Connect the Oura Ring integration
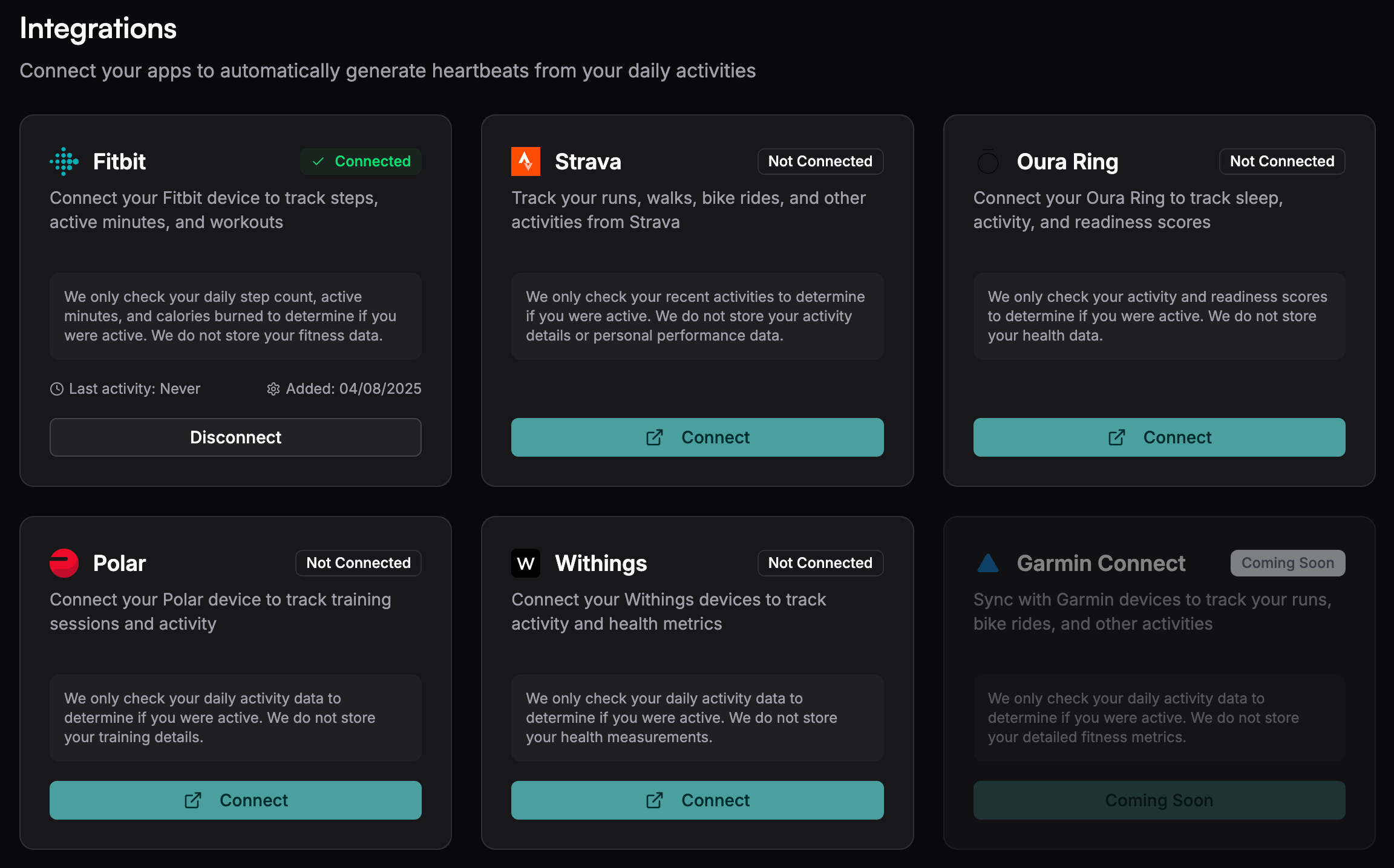This screenshot has height=868, width=1394. click(x=1159, y=437)
